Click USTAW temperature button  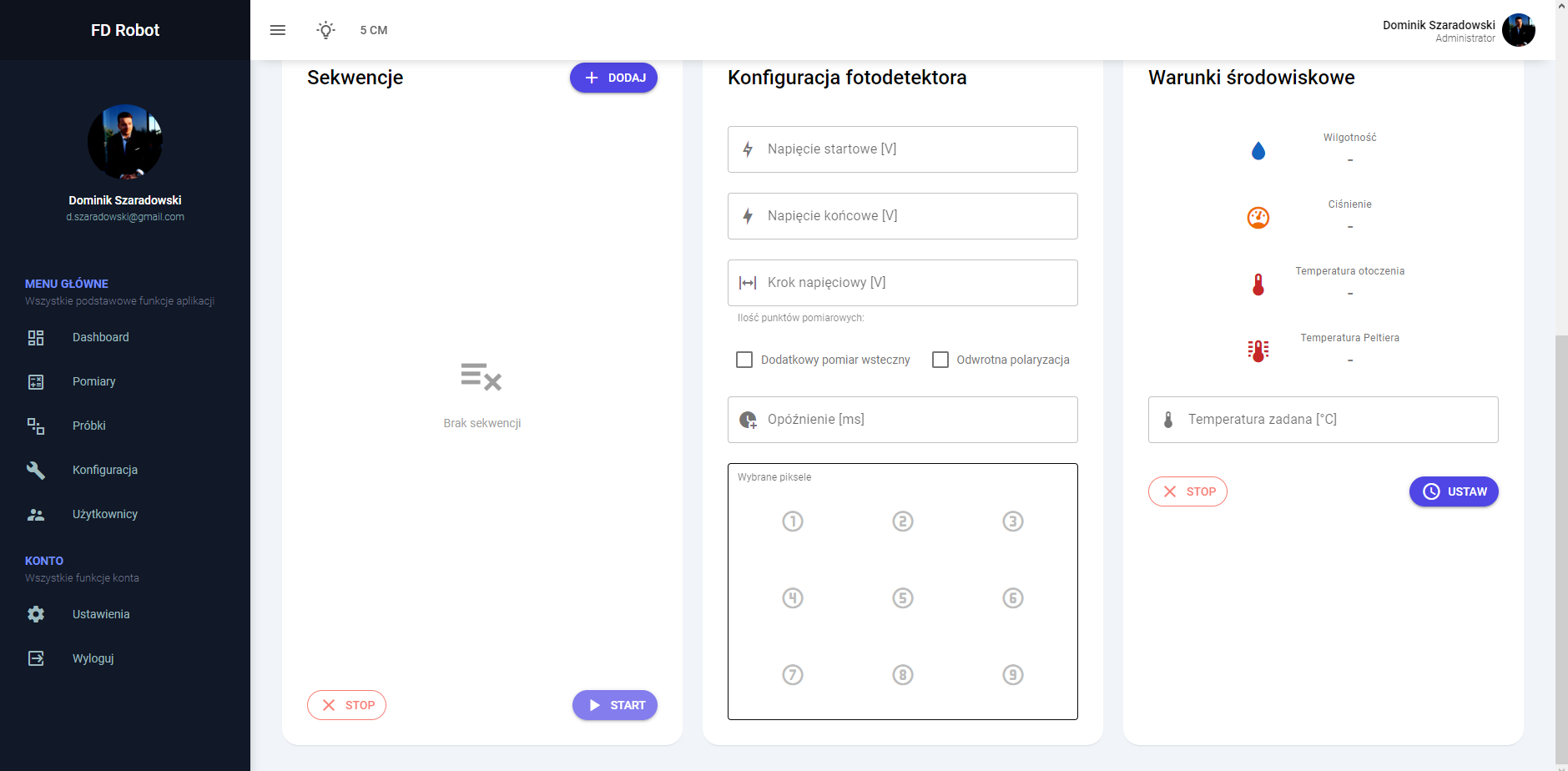(1454, 491)
